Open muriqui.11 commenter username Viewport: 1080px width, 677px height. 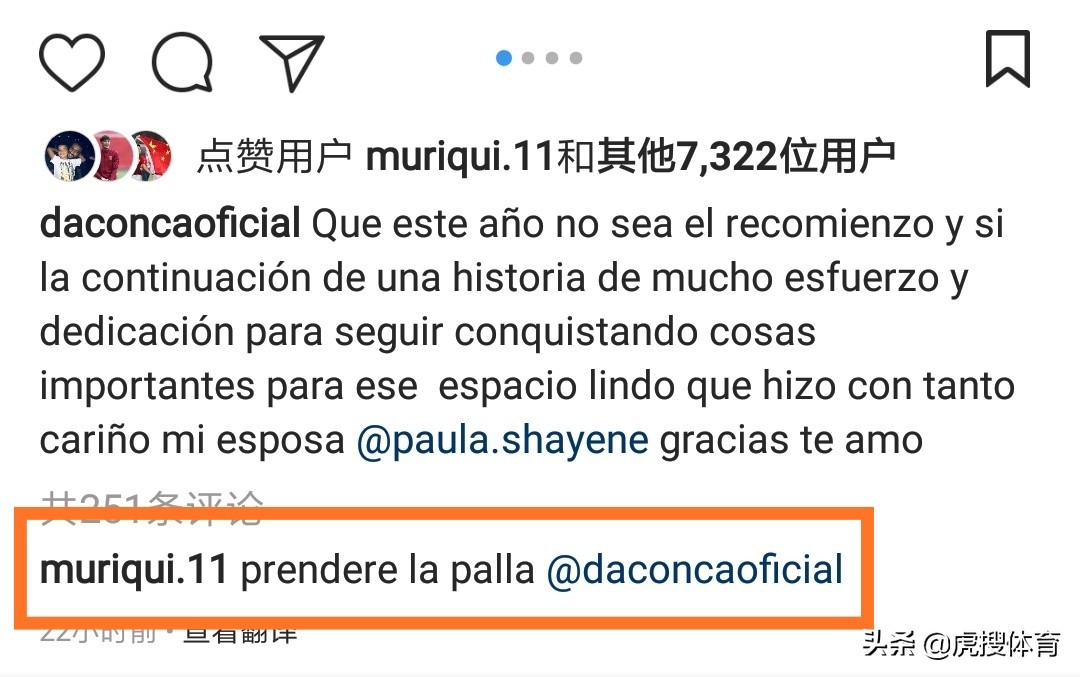pos(134,570)
